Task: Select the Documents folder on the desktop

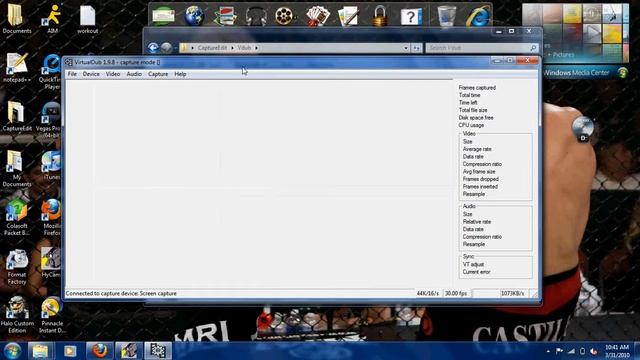Action: (16, 18)
